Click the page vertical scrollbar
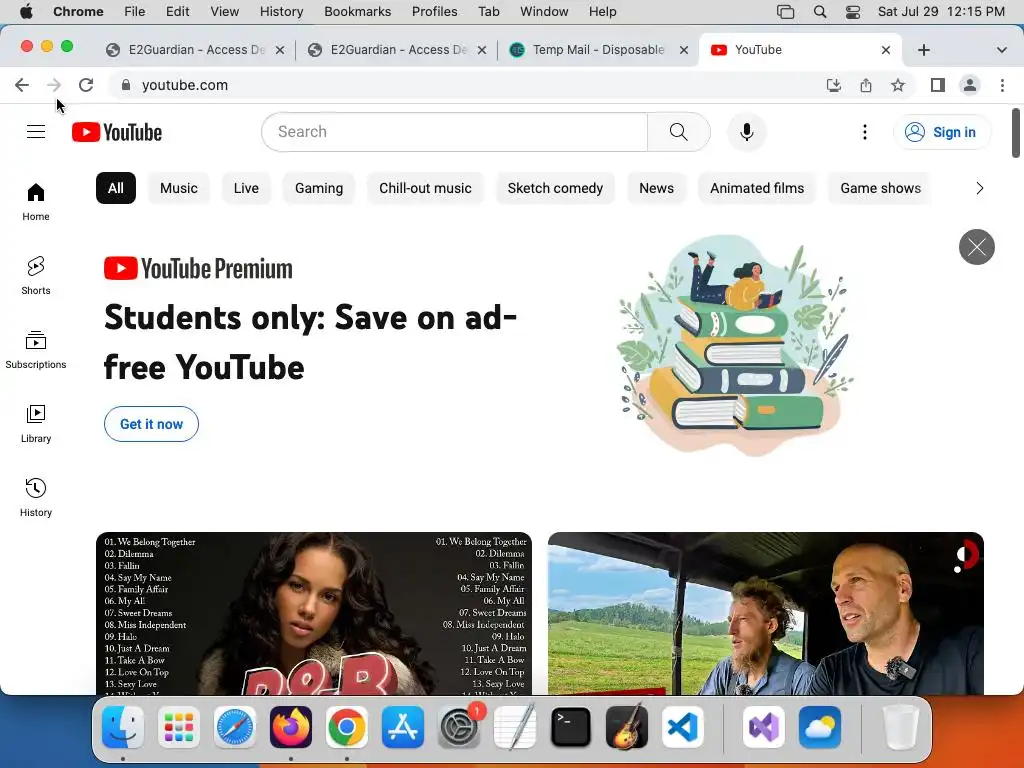This screenshot has width=1024, height=768. pyautogui.click(x=1016, y=133)
